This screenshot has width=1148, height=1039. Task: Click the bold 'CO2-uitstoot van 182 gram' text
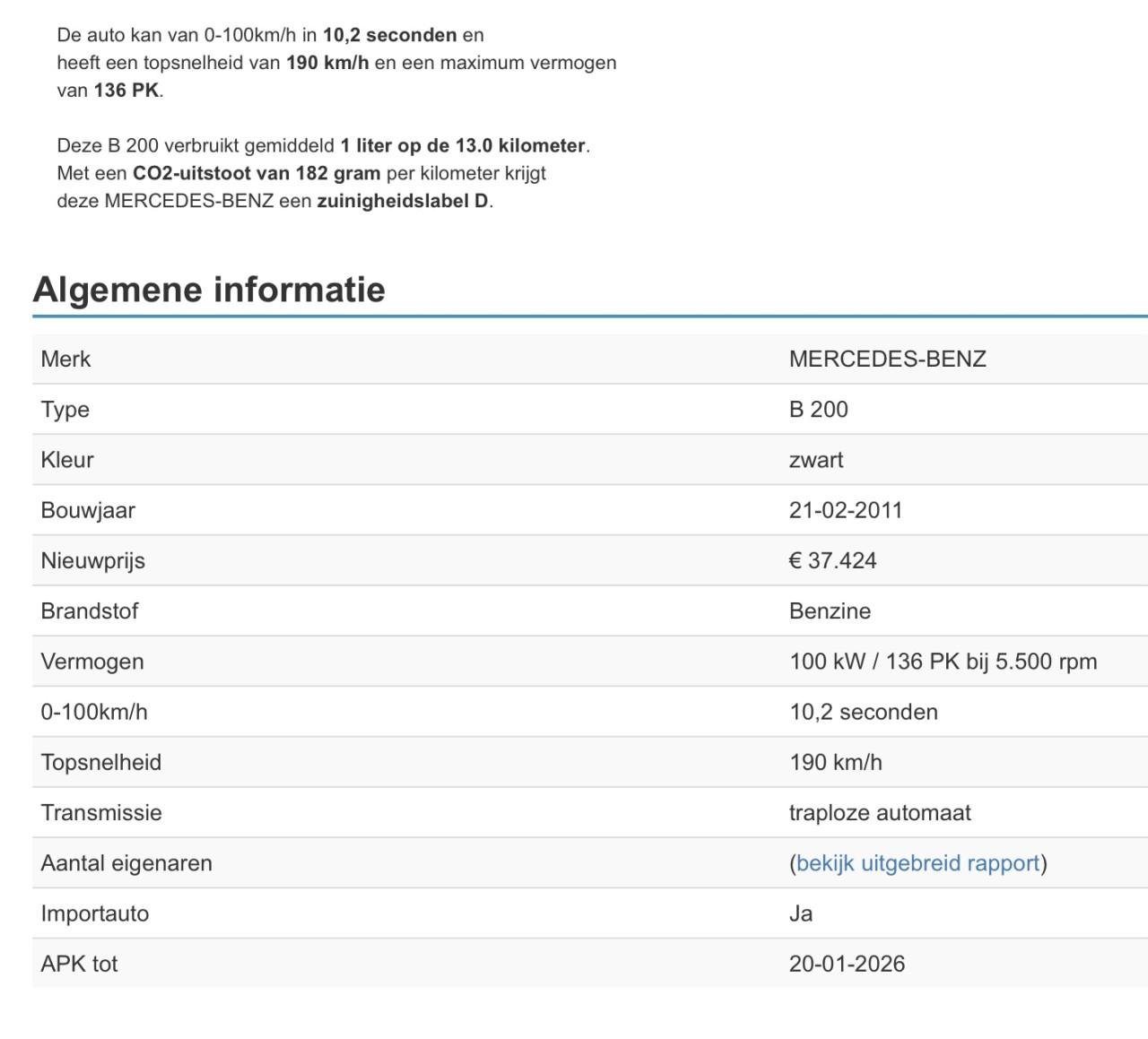[257, 173]
